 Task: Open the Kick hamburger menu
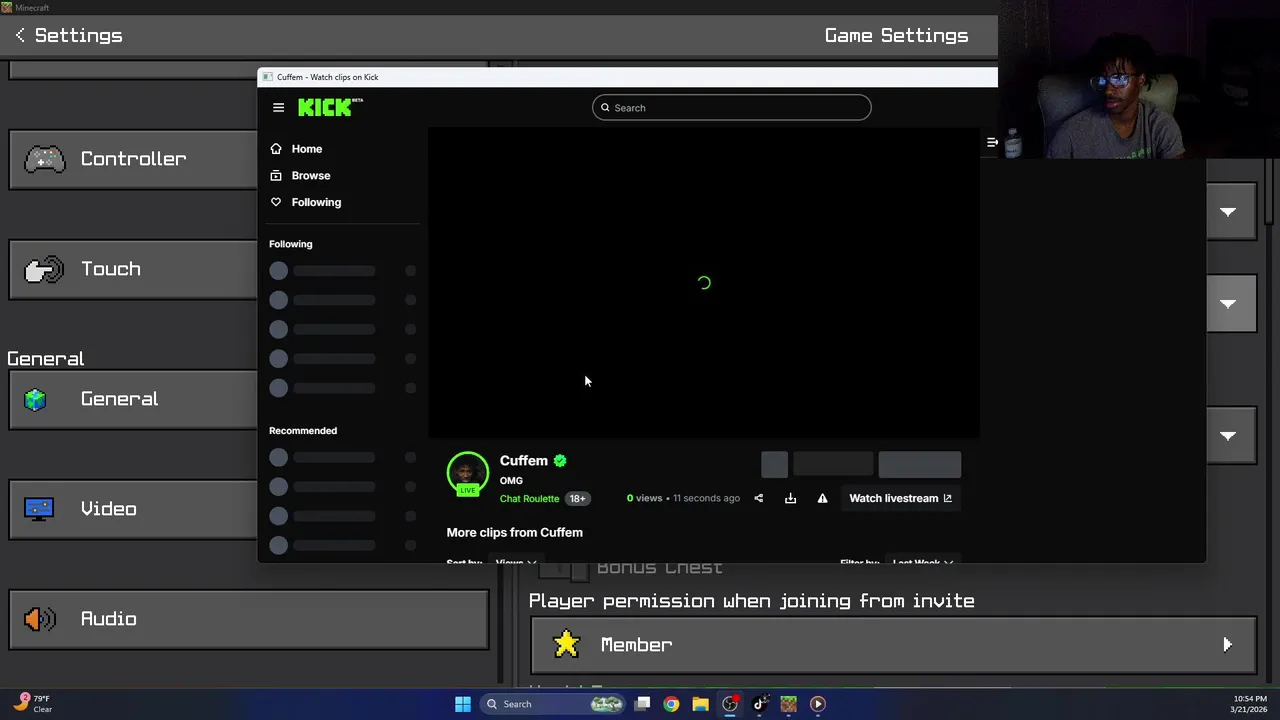[x=278, y=108]
